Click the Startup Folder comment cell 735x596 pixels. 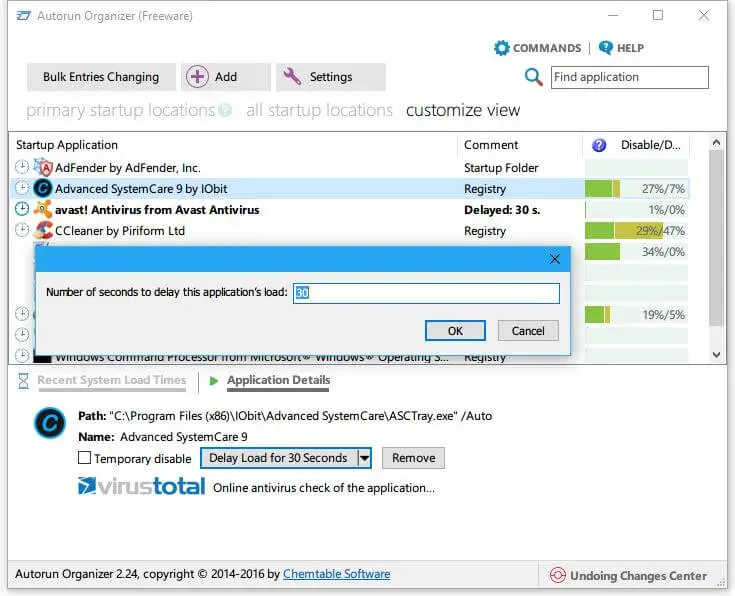pos(501,168)
